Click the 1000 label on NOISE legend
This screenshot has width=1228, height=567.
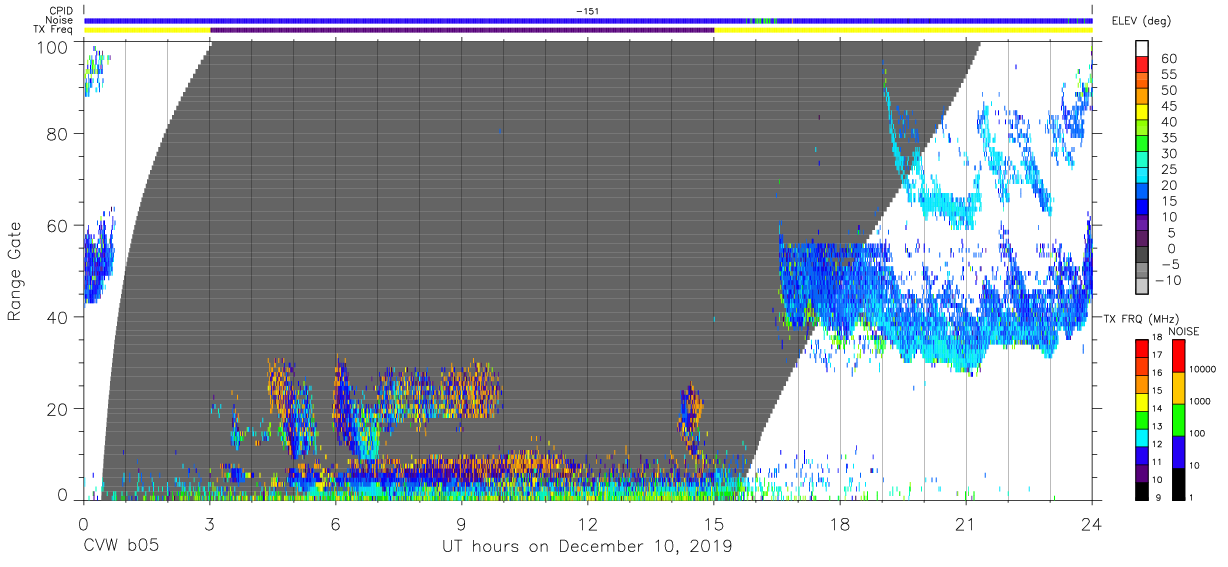coord(1203,402)
